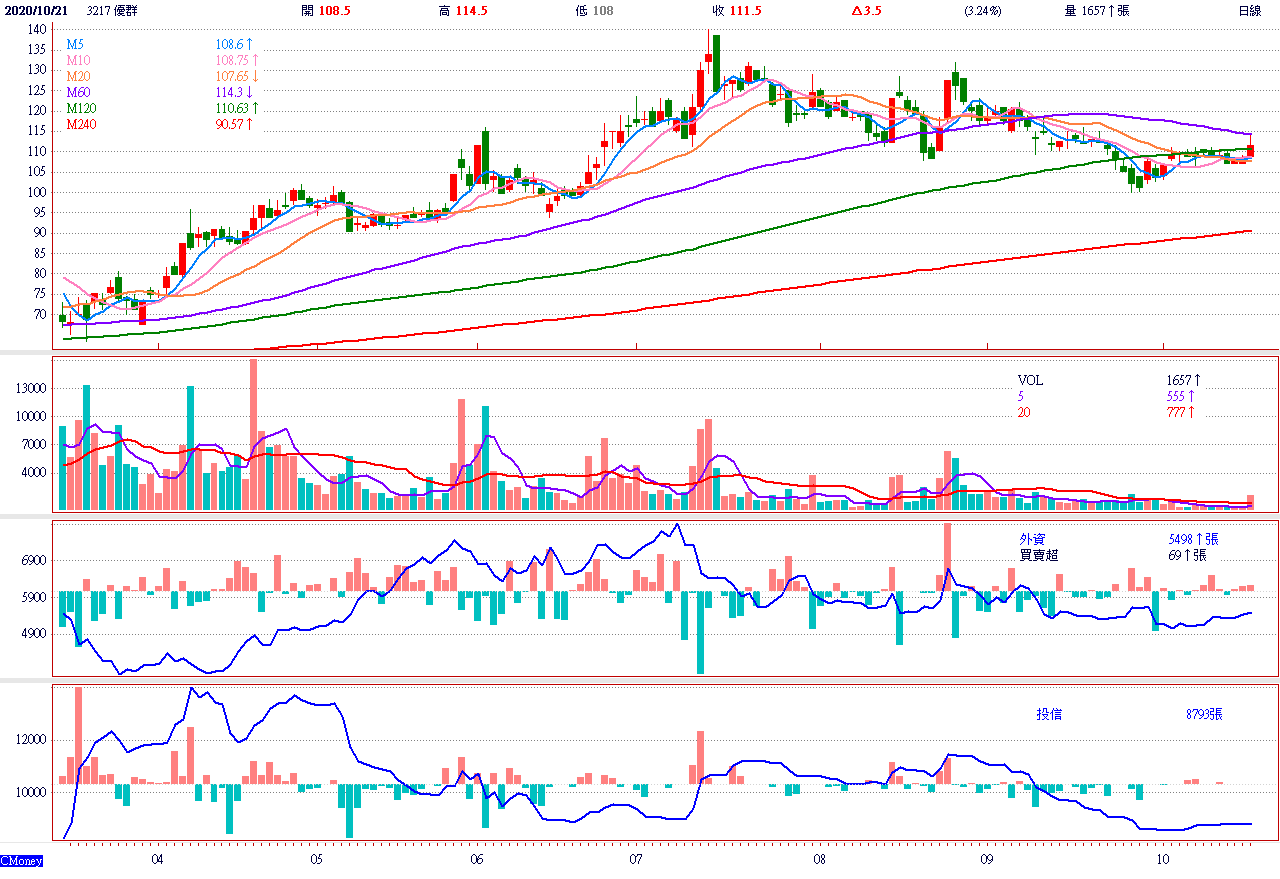
Task: Click the closing price 111.5 value
Action: click(745, 11)
